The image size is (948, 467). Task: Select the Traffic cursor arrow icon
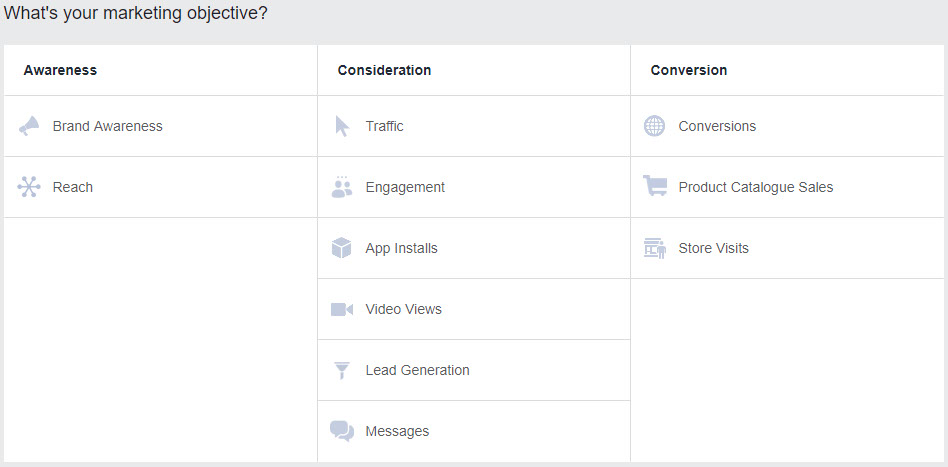tap(342, 126)
